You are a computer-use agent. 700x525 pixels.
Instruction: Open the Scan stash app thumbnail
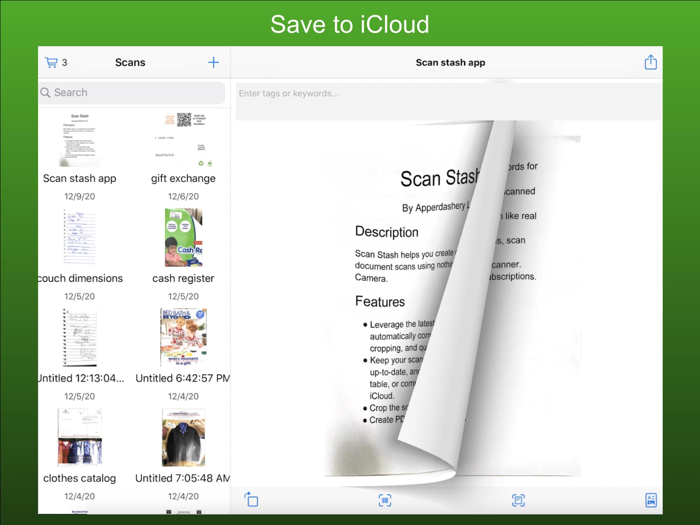click(x=79, y=140)
